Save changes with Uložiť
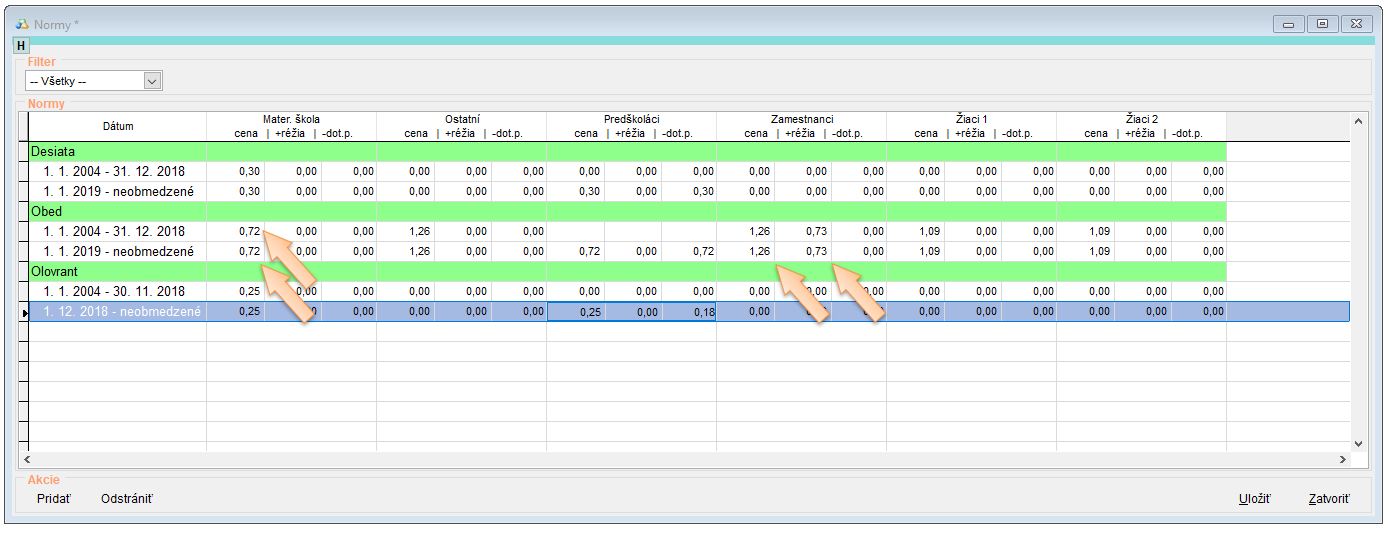This screenshot has height=535, width=1389. coord(1254,498)
